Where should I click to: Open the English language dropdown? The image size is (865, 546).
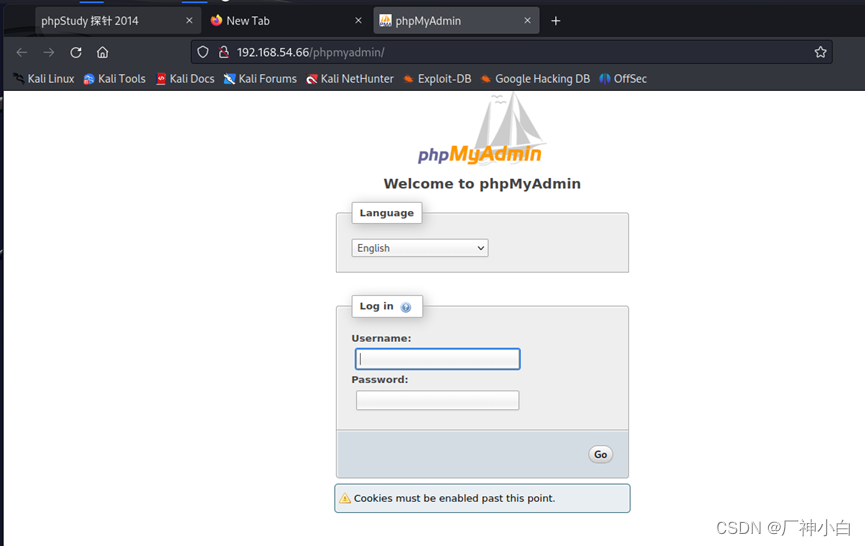[x=420, y=248]
